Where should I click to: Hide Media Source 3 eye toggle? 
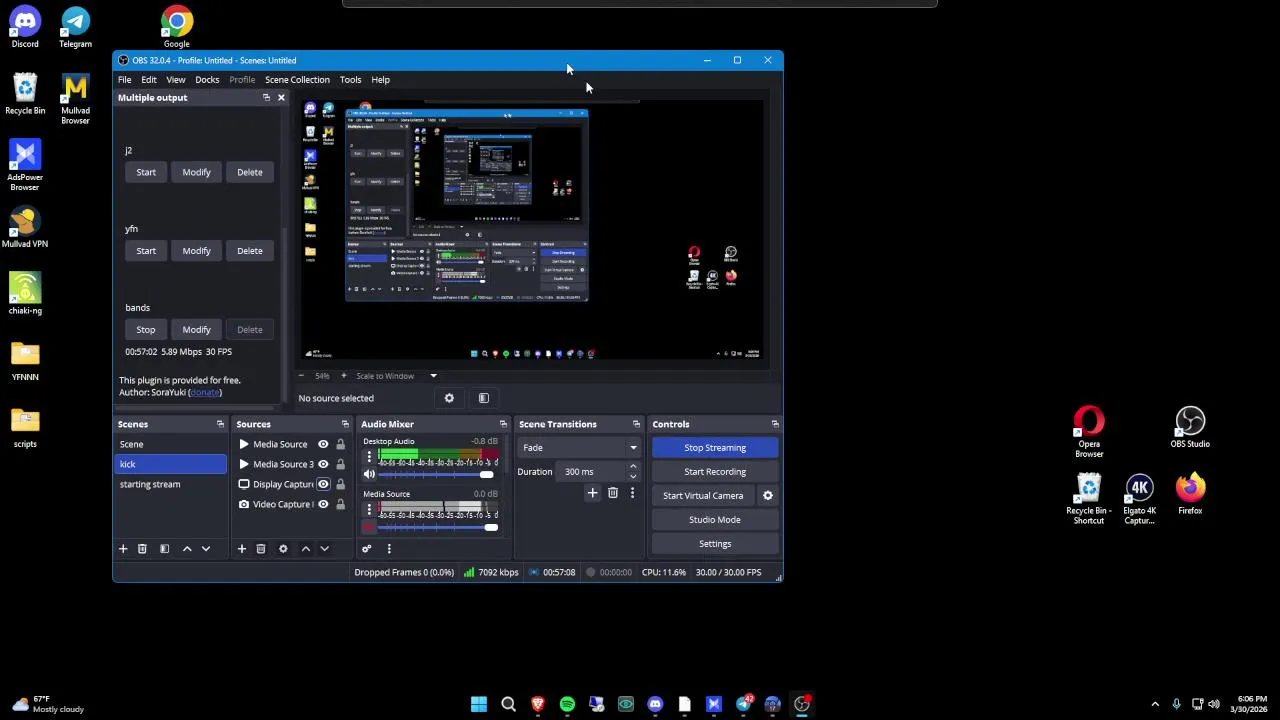pos(323,464)
